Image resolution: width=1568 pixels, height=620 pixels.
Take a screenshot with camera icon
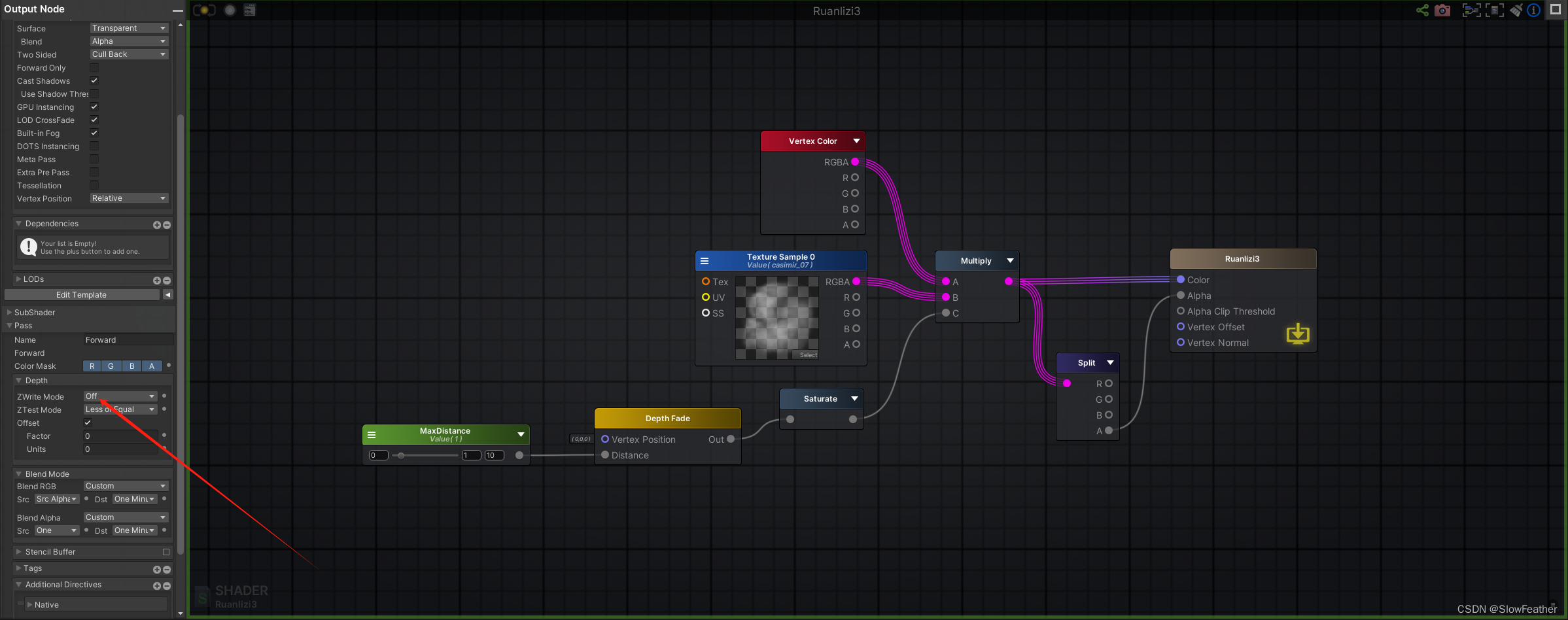point(1442,10)
